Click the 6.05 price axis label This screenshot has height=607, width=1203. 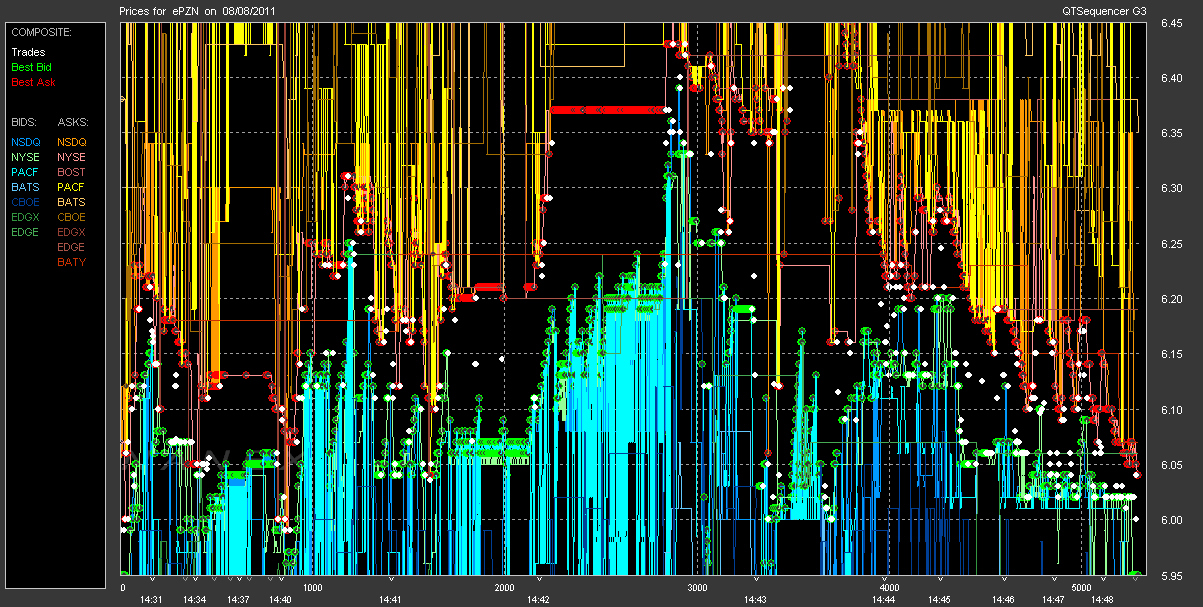[x=1171, y=464]
